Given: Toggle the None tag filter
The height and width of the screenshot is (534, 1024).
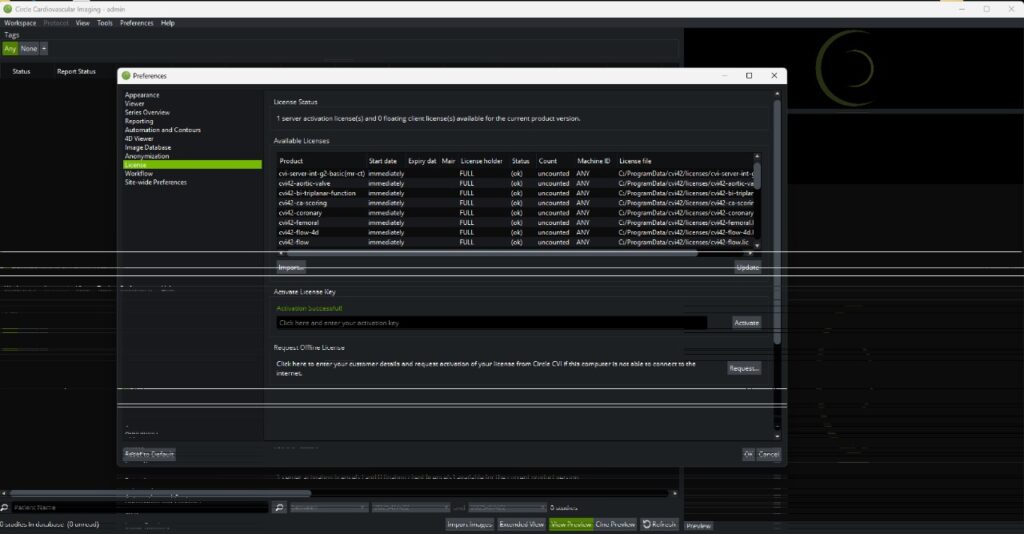Looking at the screenshot, I should pyautogui.click(x=29, y=48).
